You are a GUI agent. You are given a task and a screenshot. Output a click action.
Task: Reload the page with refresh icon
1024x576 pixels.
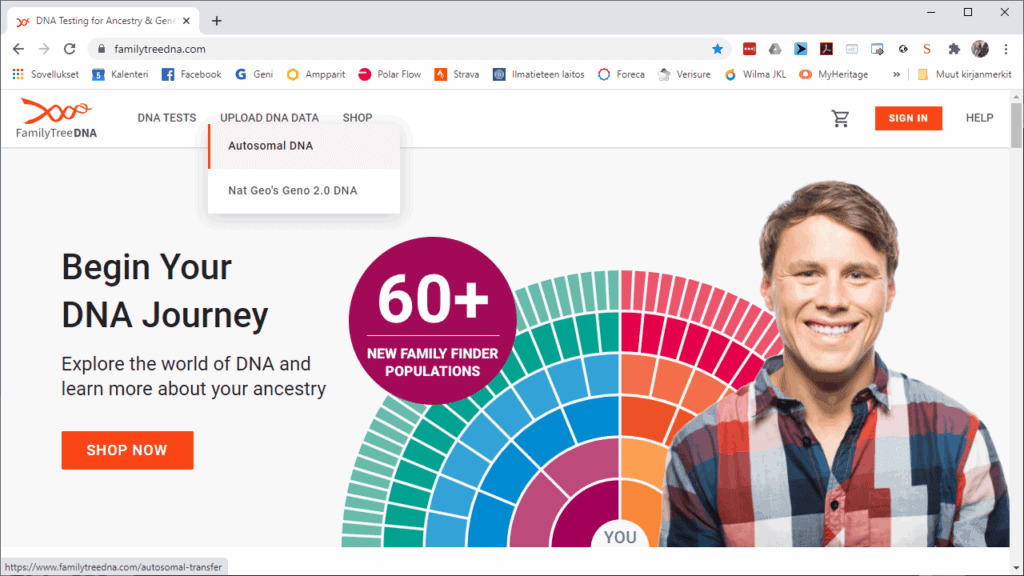(70, 49)
